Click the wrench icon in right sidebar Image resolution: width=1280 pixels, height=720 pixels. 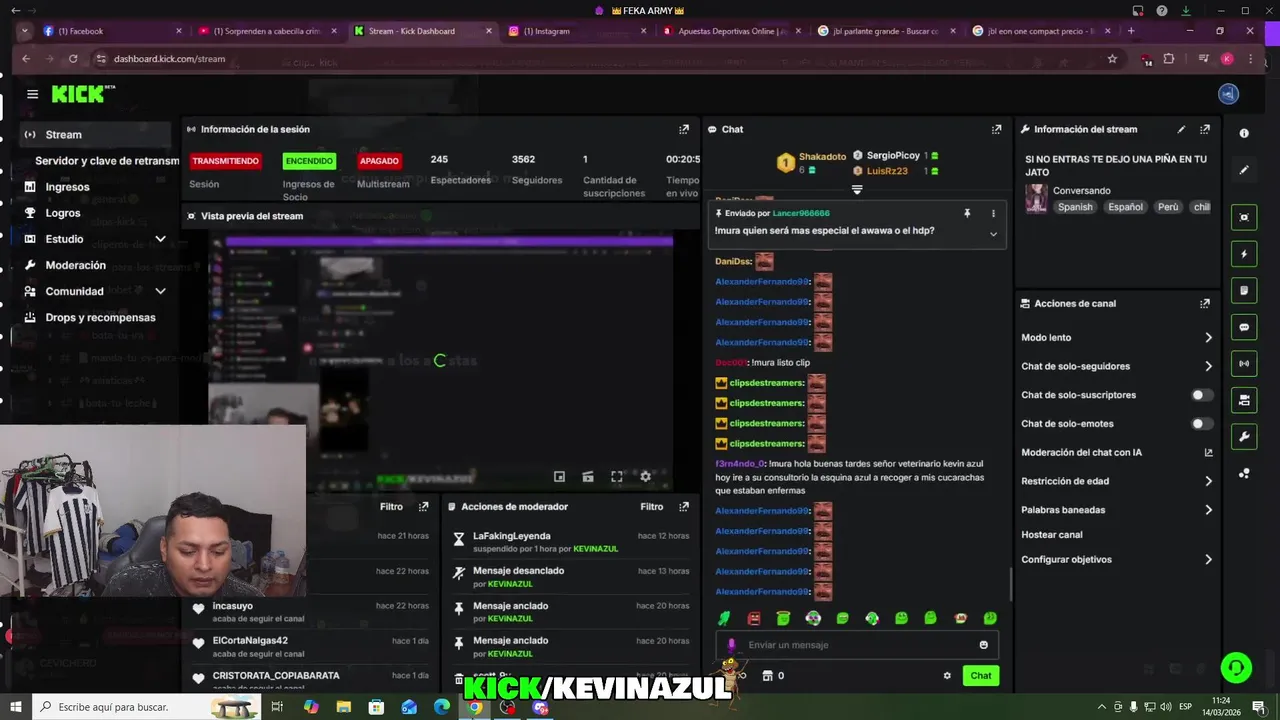coord(1244,437)
